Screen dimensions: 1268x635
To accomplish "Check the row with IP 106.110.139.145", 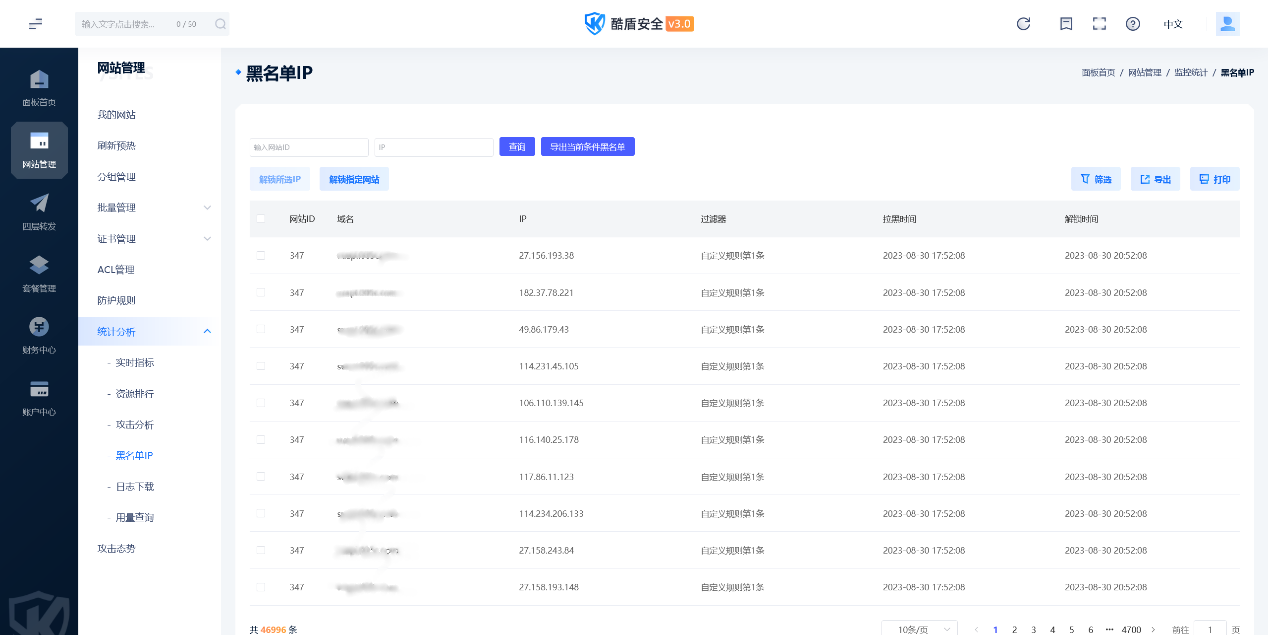I will click(261, 402).
